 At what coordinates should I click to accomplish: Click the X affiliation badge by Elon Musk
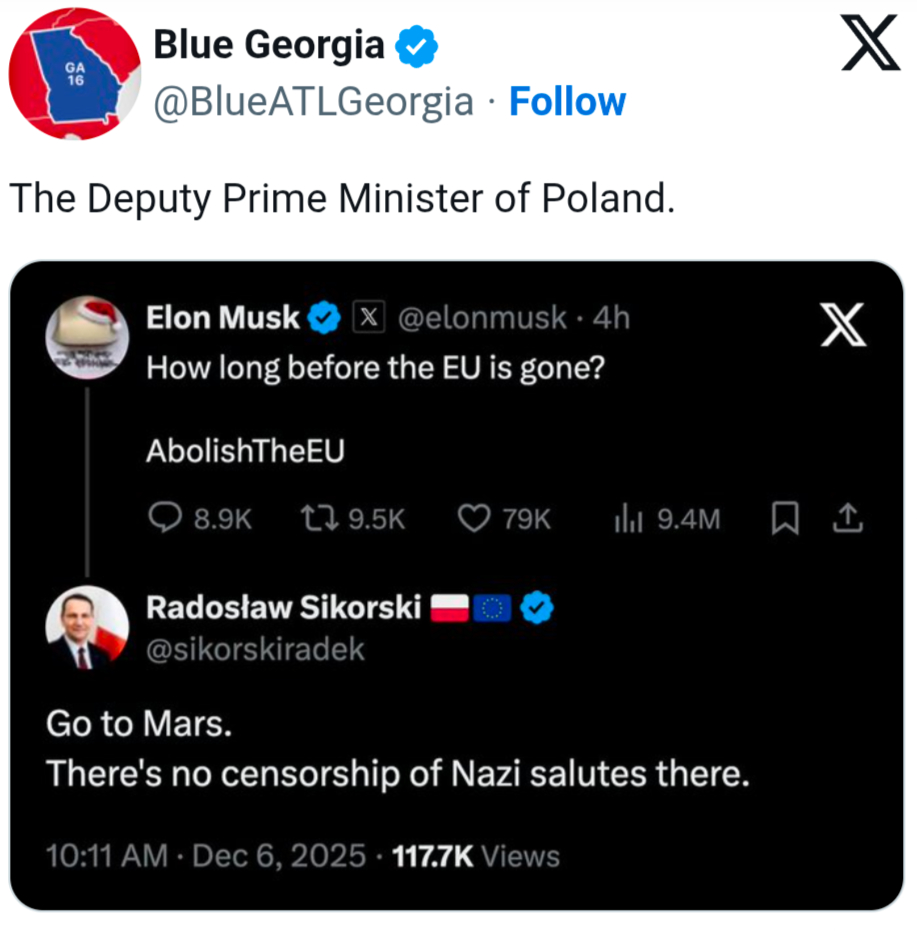[368, 318]
